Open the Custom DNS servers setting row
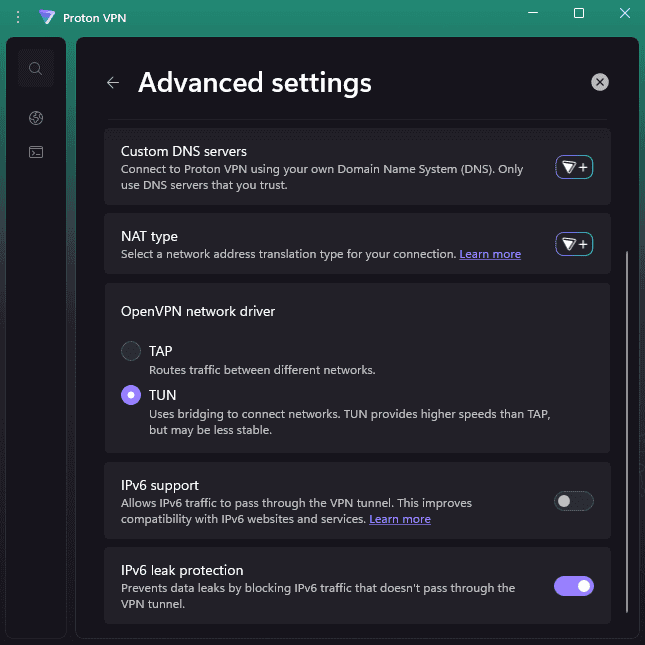The image size is (645, 645). 330,167
